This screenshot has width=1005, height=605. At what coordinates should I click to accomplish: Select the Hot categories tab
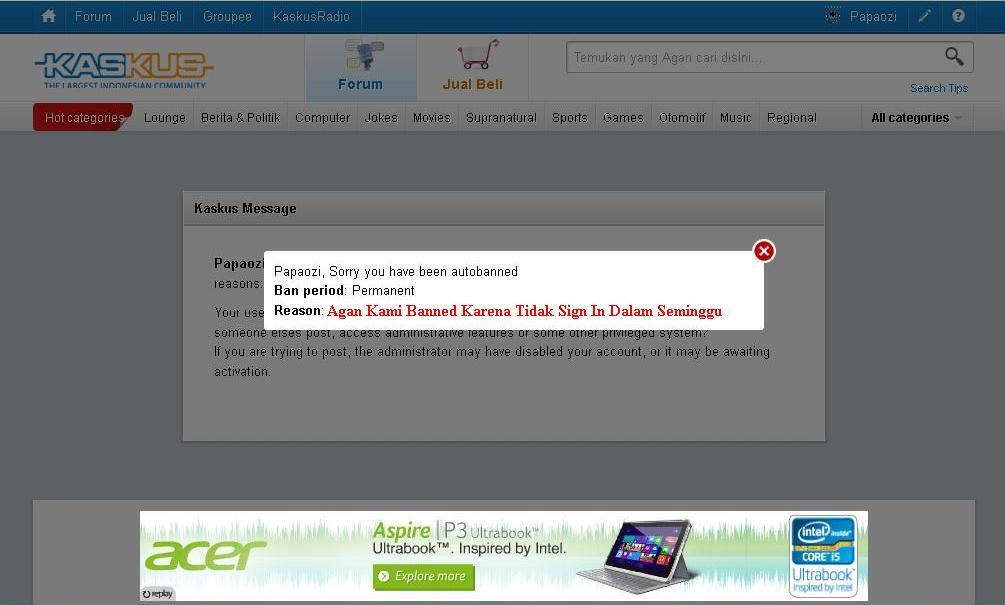tap(83, 117)
